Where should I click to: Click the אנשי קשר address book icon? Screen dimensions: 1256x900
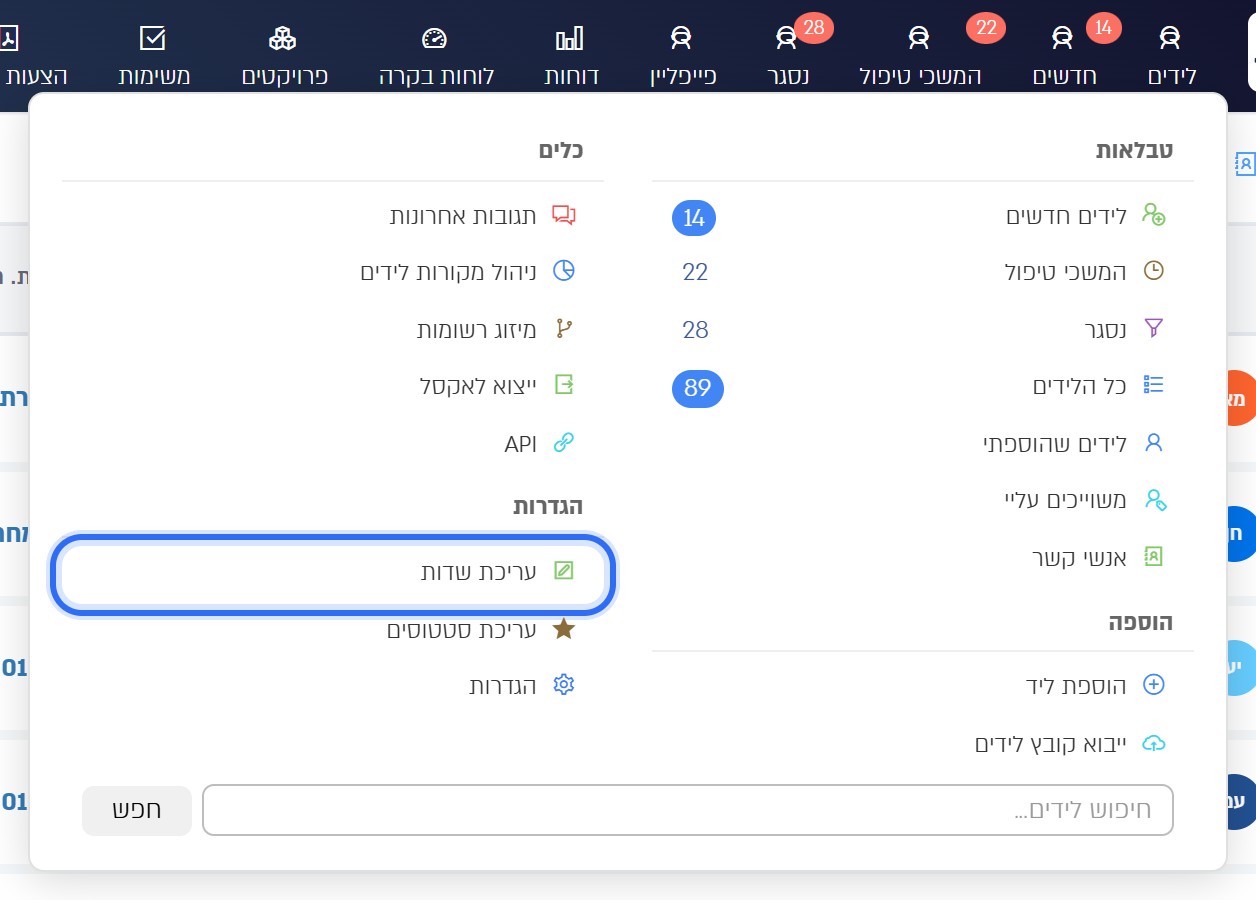coord(1154,556)
